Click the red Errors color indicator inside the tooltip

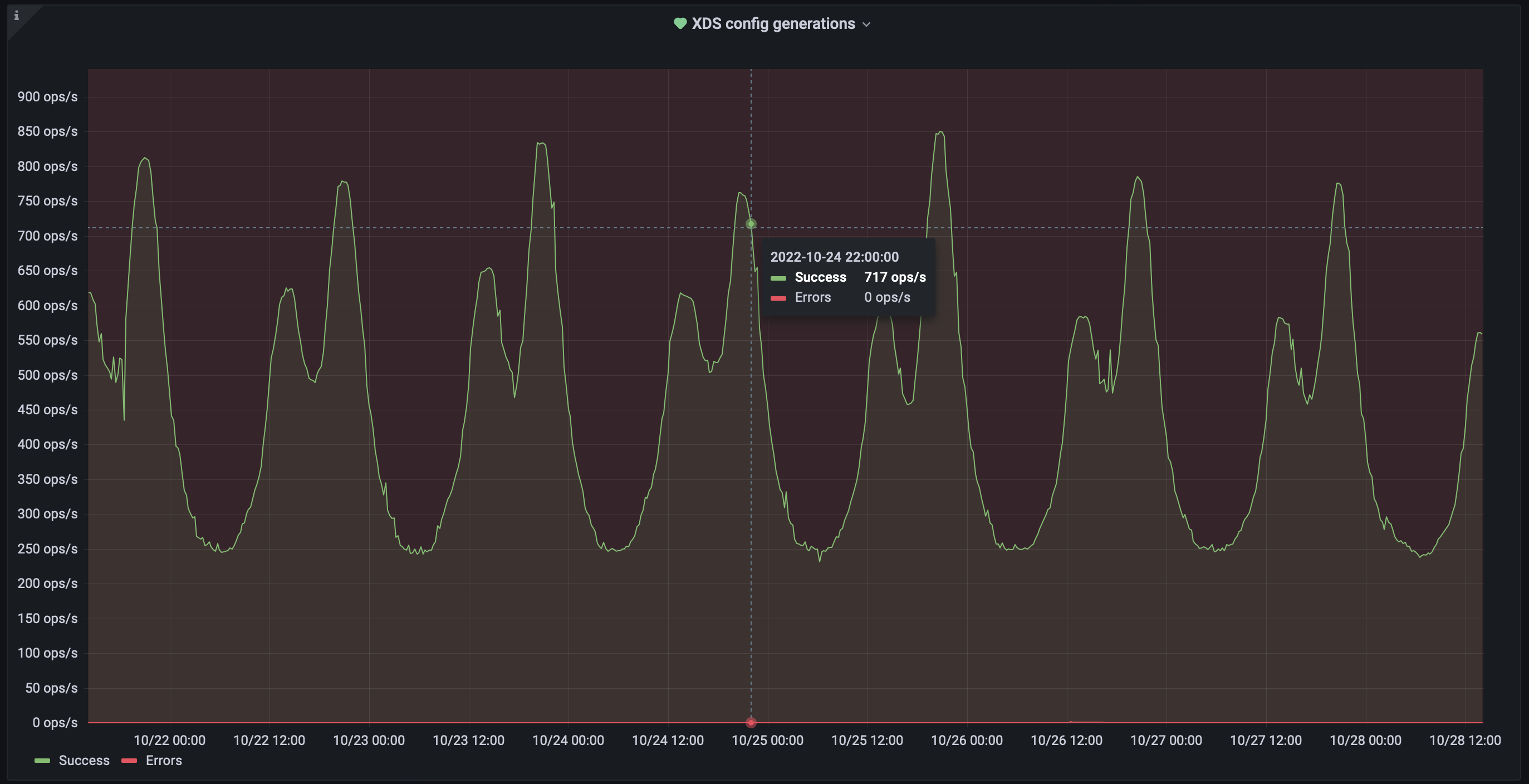click(x=778, y=297)
